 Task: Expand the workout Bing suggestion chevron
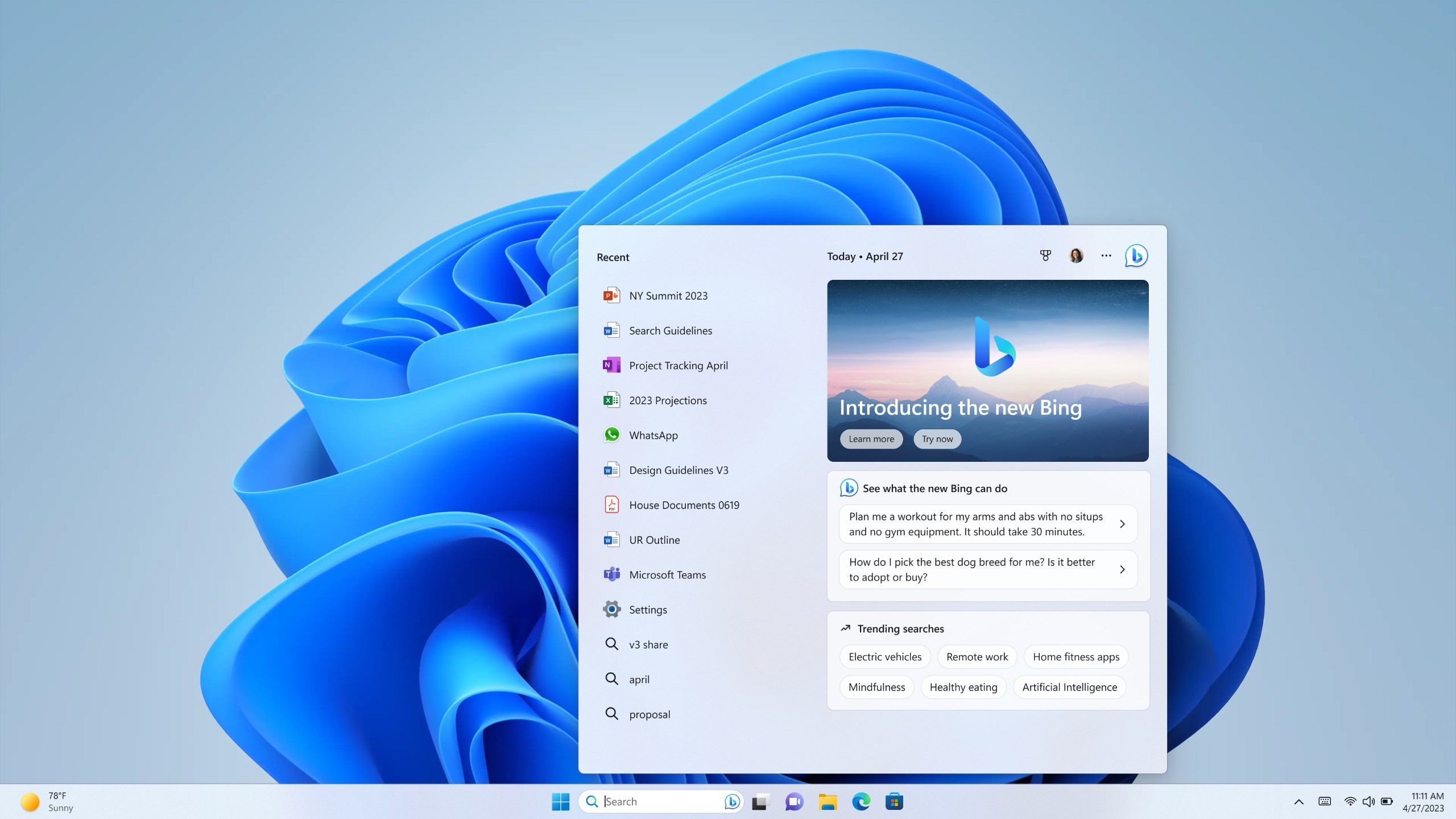tap(1122, 524)
